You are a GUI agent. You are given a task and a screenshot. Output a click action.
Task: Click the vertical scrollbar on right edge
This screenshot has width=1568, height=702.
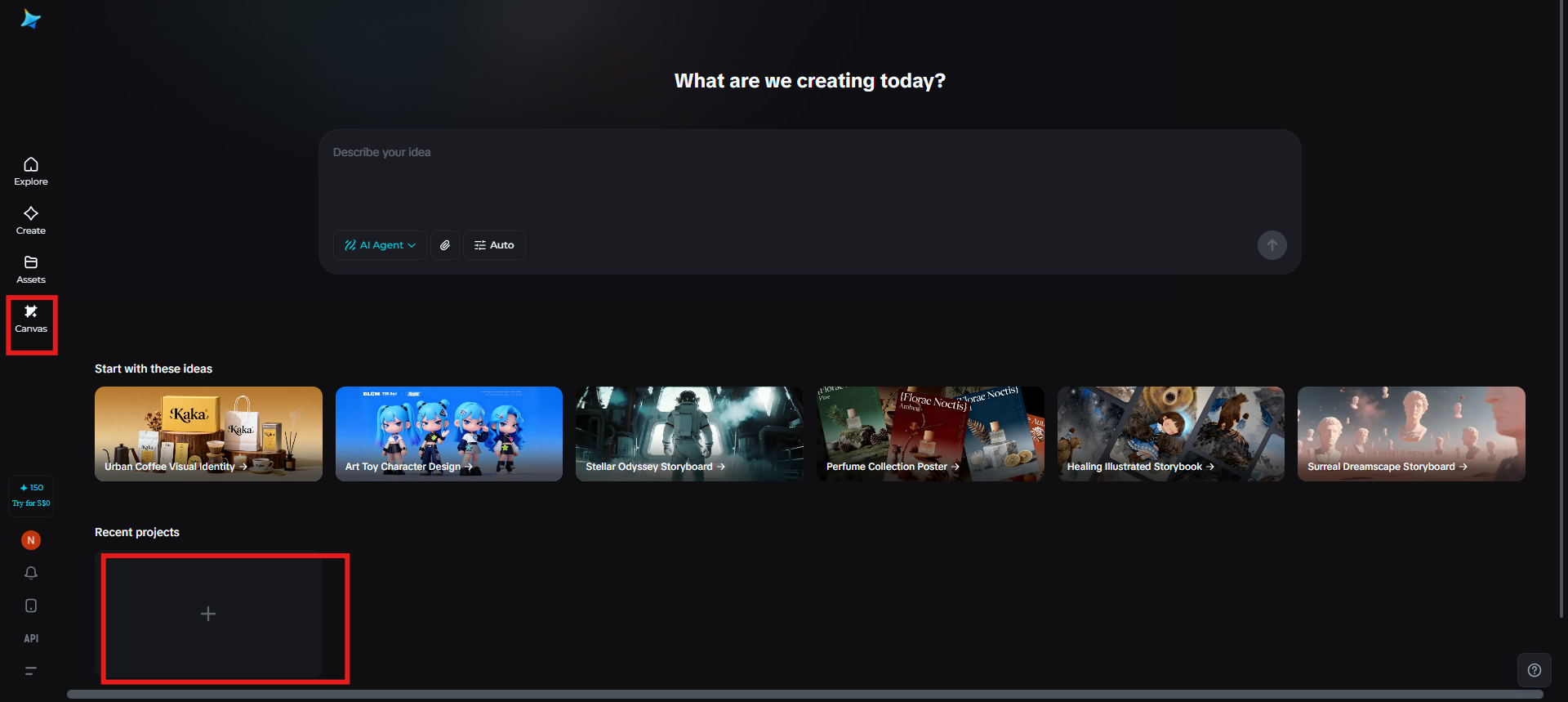click(1562, 309)
